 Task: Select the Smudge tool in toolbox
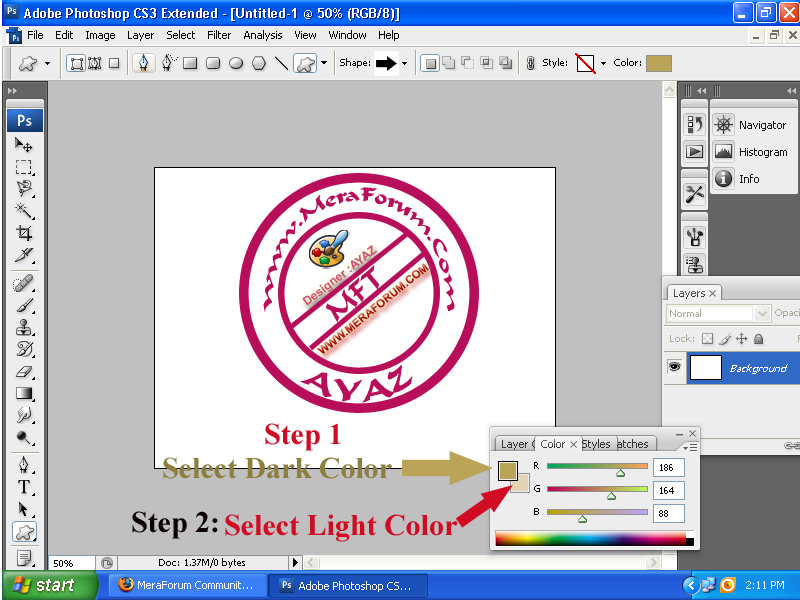pyautogui.click(x=23, y=415)
